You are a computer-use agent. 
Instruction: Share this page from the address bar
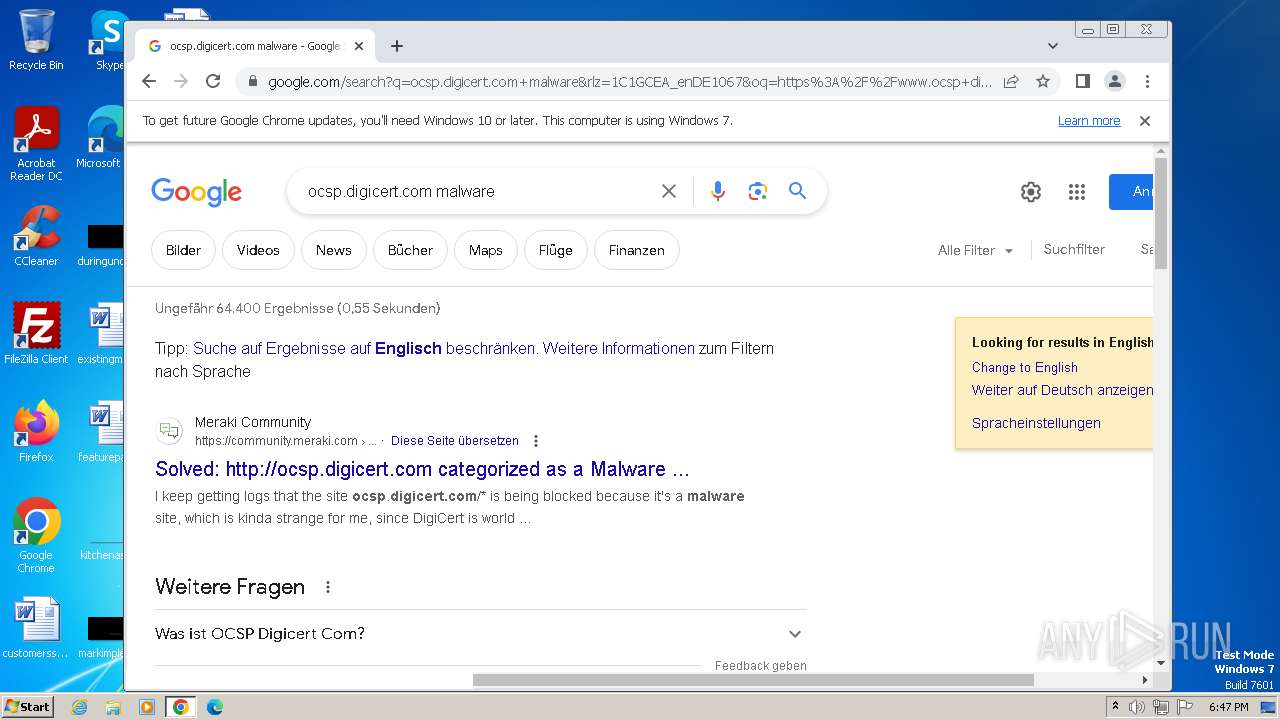tap(1011, 81)
